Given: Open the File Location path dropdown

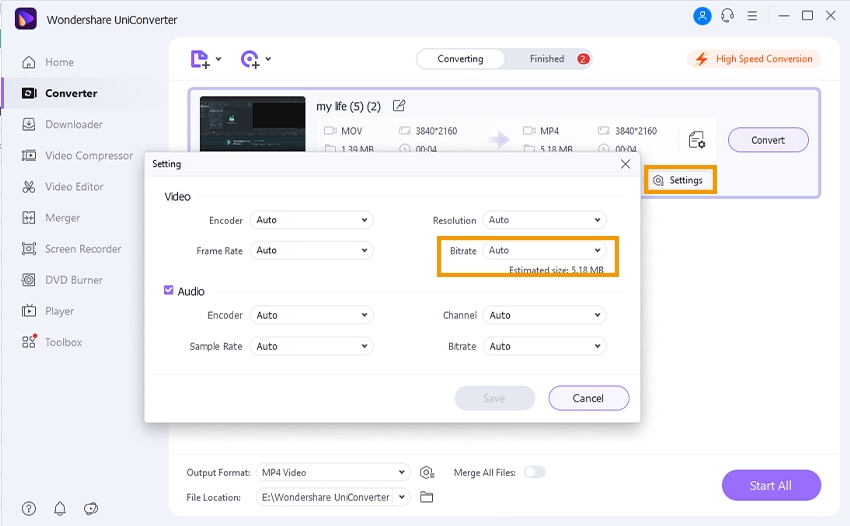Looking at the screenshot, I should pos(402,497).
